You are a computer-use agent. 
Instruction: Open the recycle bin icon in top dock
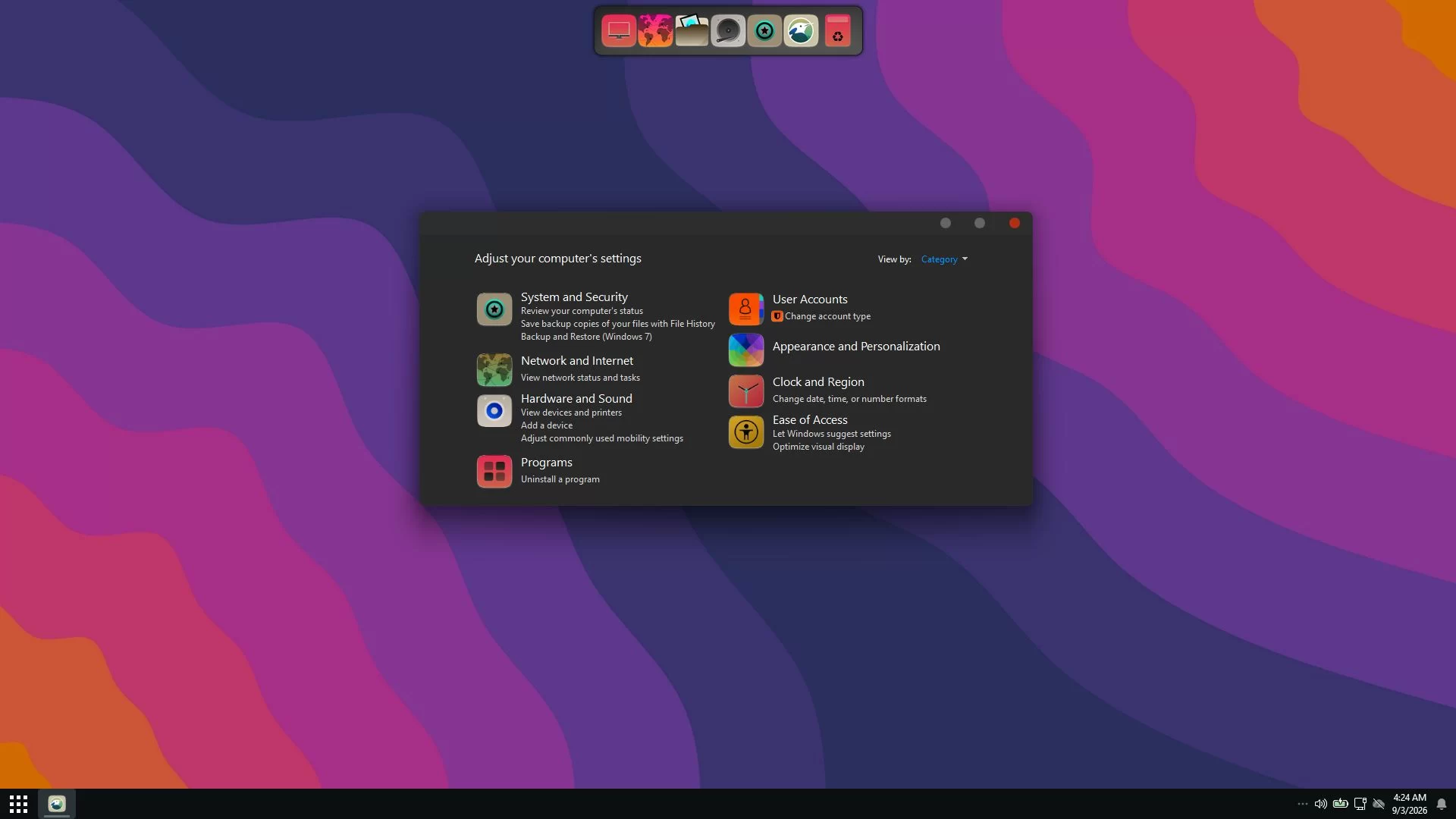click(x=837, y=31)
